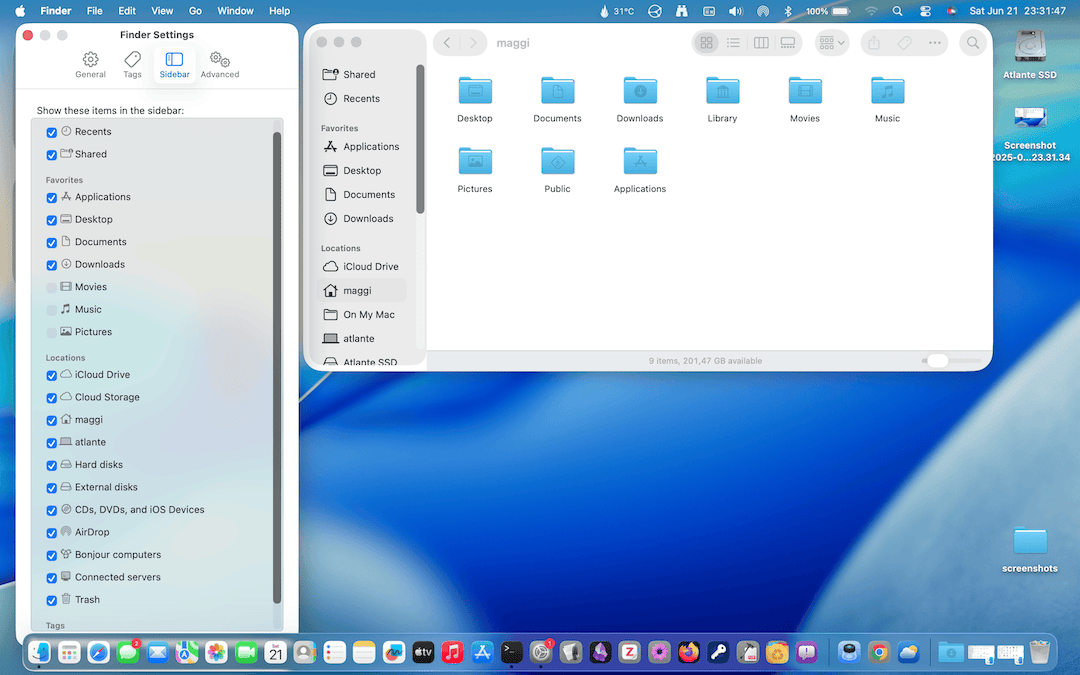Switch to list view in Finder toolbar

(x=733, y=43)
